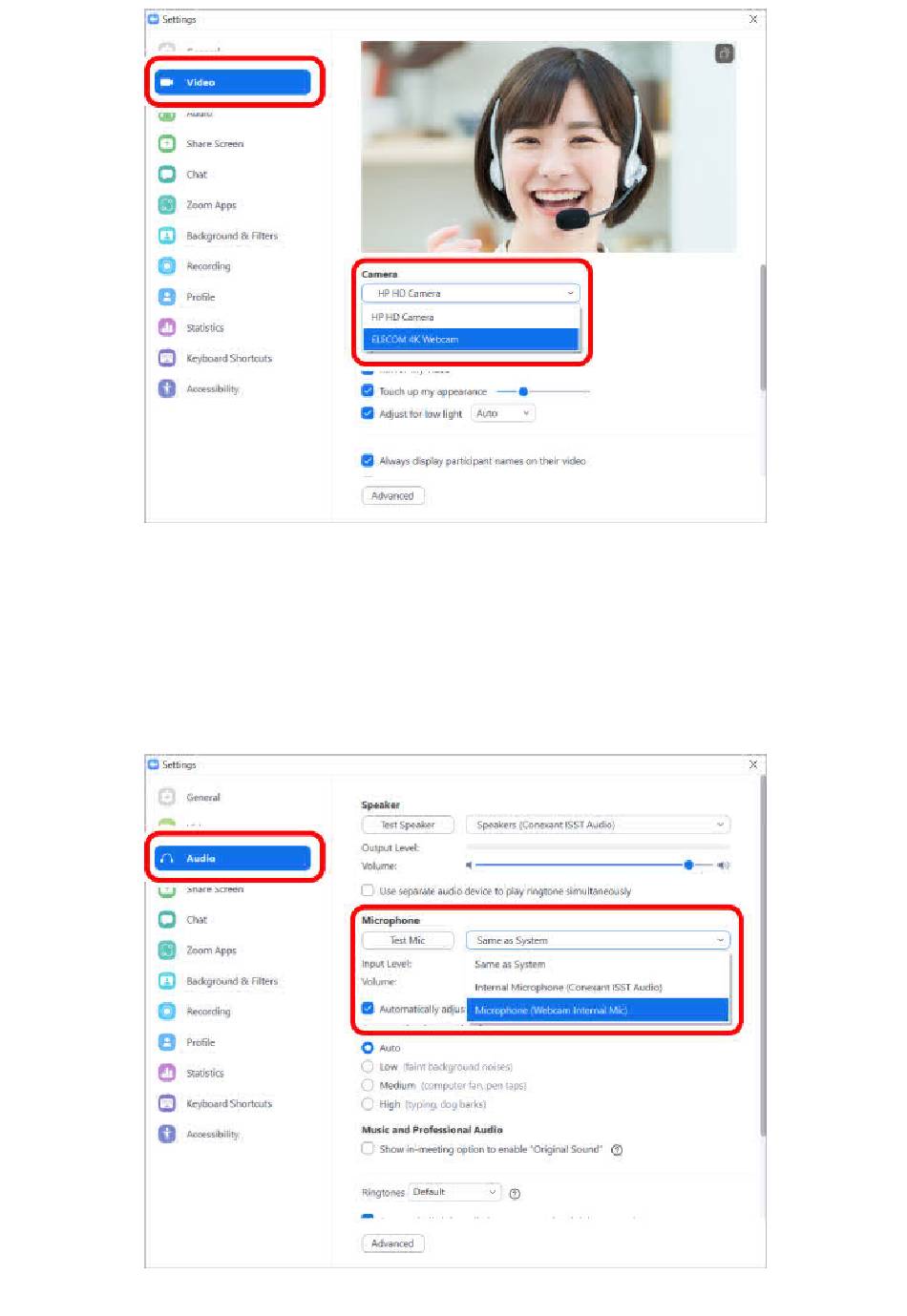Viewport: 907px width, 1316px height.
Task: Close the Audio Settings window
Action: click(x=753, y=764)
